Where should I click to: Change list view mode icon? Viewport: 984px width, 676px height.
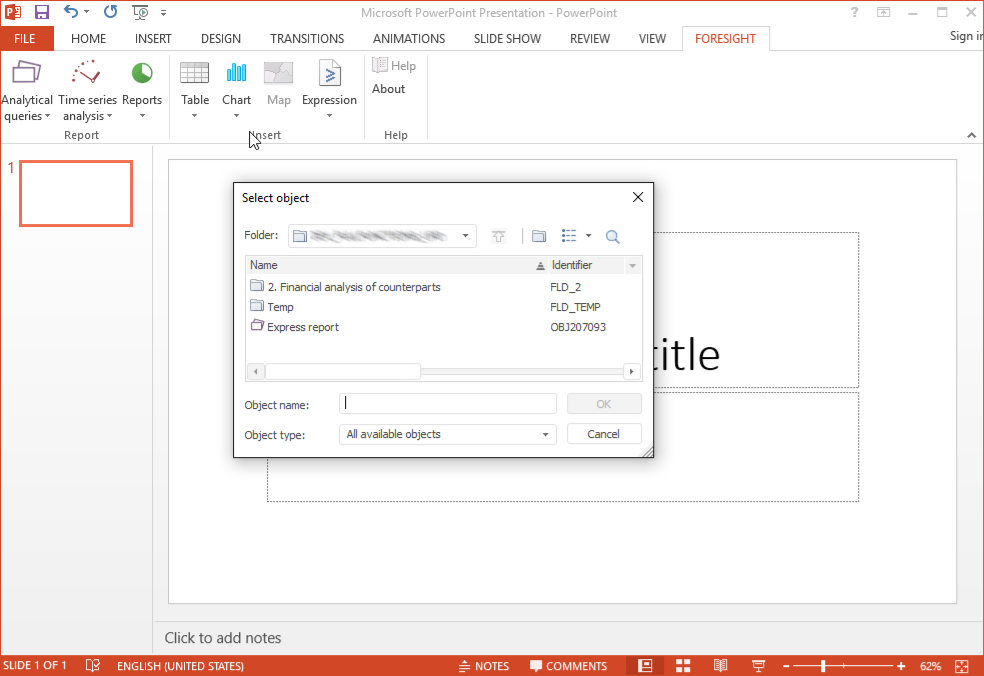(569, 235)
